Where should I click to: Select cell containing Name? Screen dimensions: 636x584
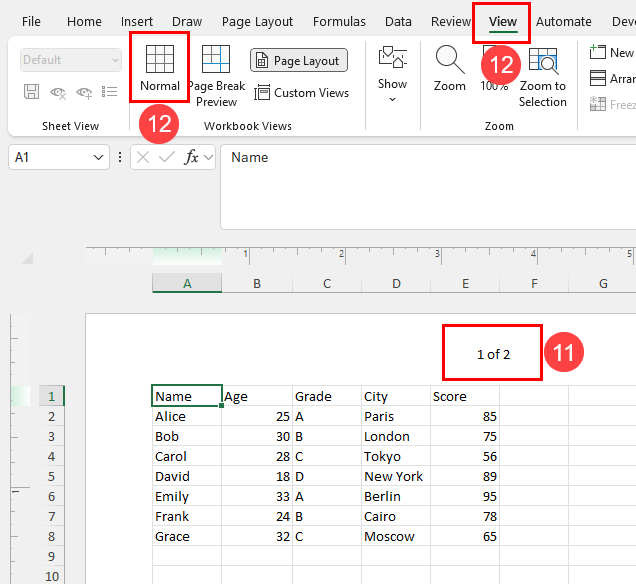point(187,396)
